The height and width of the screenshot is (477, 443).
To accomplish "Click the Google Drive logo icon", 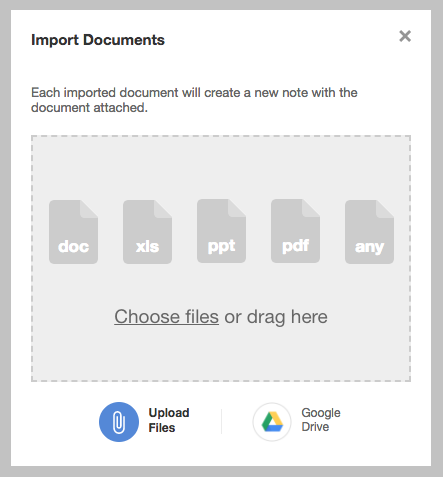I will point(272,422).
